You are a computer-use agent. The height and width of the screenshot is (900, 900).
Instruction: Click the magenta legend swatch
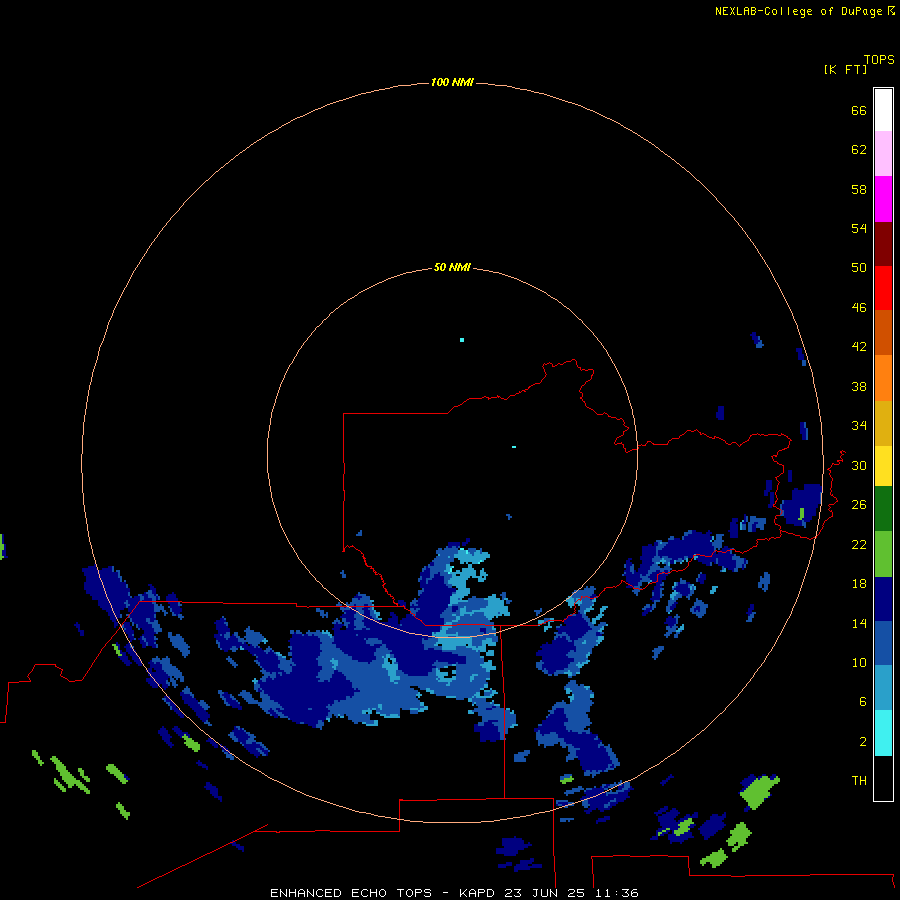[x=883, y=199]
